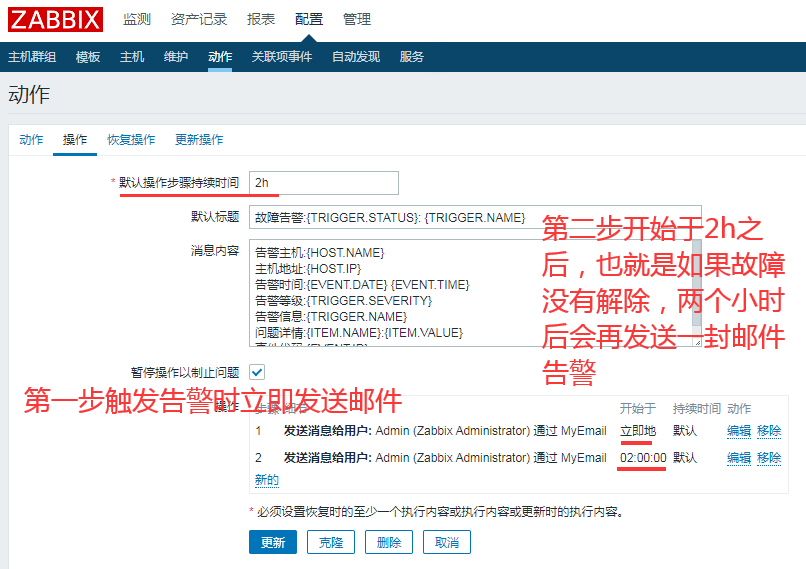This screenshot has width=806, height=569.
Task: Open the 管理 top menu
Action: [x=357, y=20]
